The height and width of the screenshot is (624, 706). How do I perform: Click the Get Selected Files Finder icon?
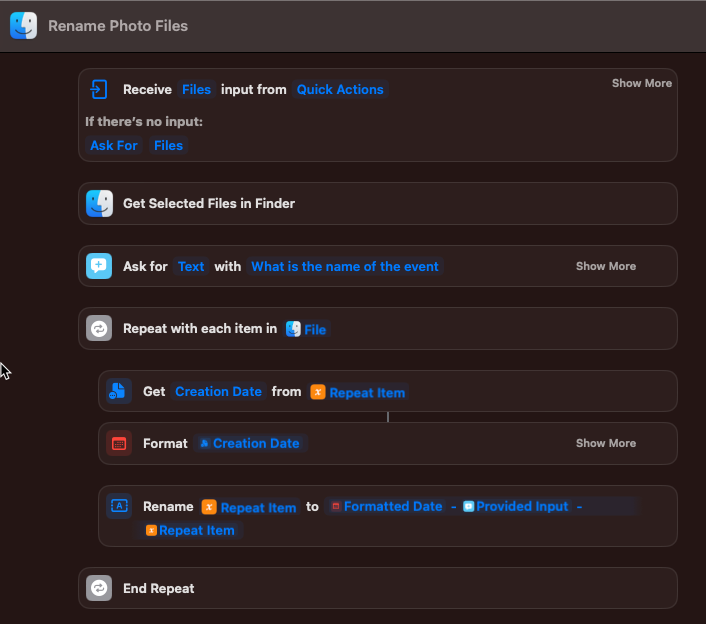tap(99, 203)
